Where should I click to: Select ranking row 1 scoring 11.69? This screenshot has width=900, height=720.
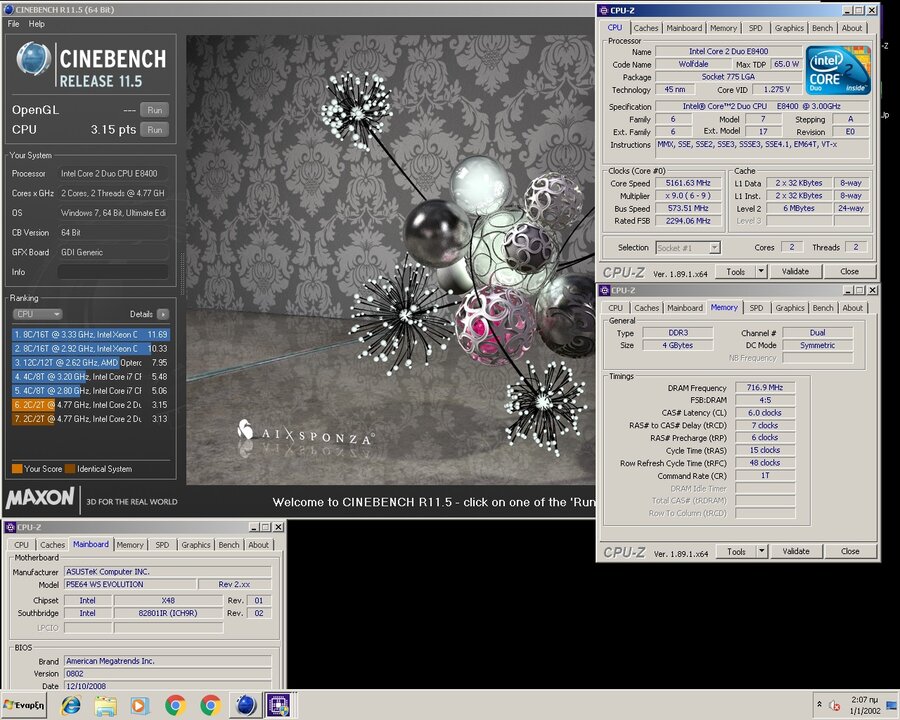pos(91,334)
